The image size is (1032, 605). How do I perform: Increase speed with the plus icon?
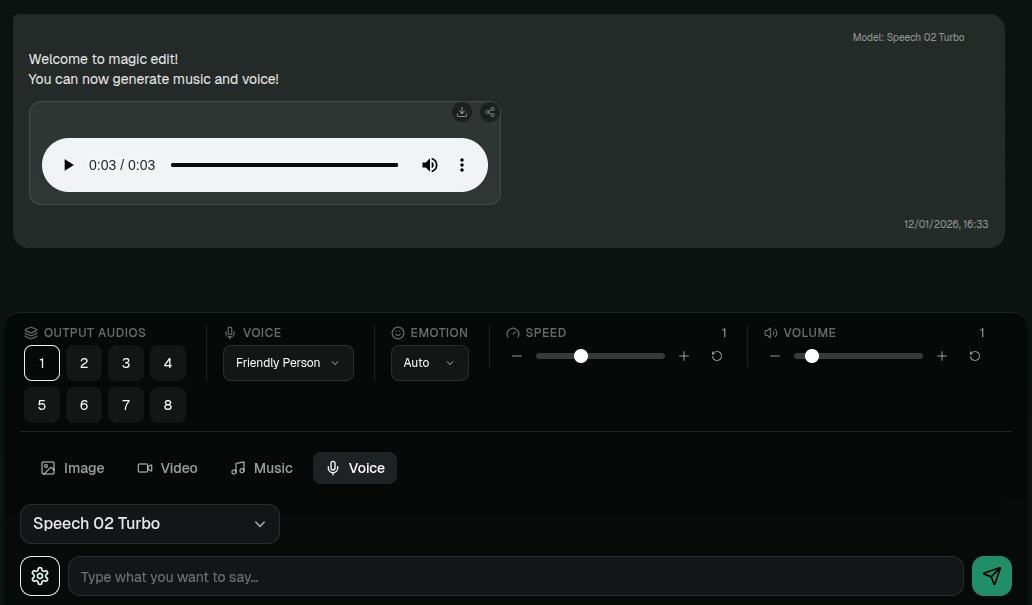(684, 356)
